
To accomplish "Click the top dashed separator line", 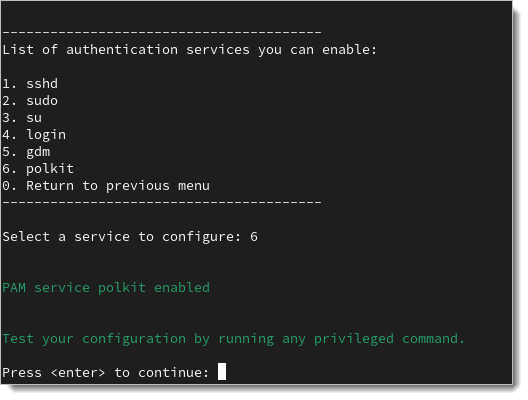I will click(x=162, y=32).
